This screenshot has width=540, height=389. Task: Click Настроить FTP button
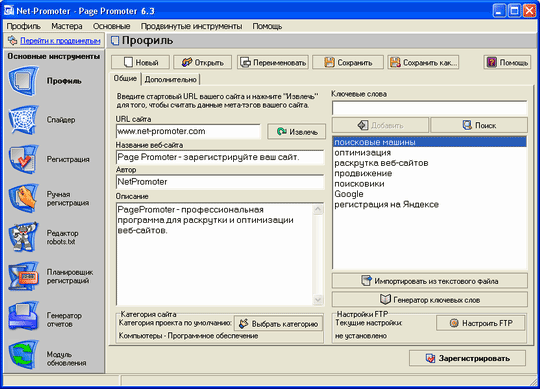(480, 323)
